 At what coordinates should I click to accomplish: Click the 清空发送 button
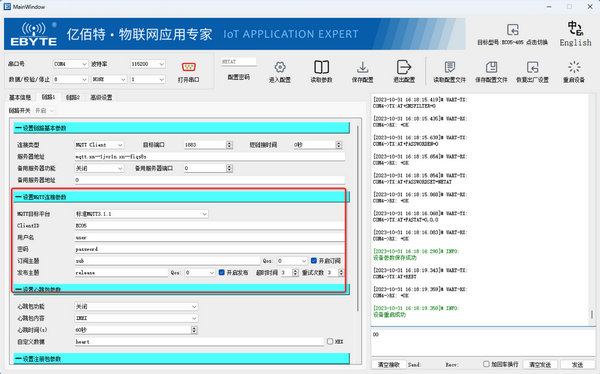540,364
